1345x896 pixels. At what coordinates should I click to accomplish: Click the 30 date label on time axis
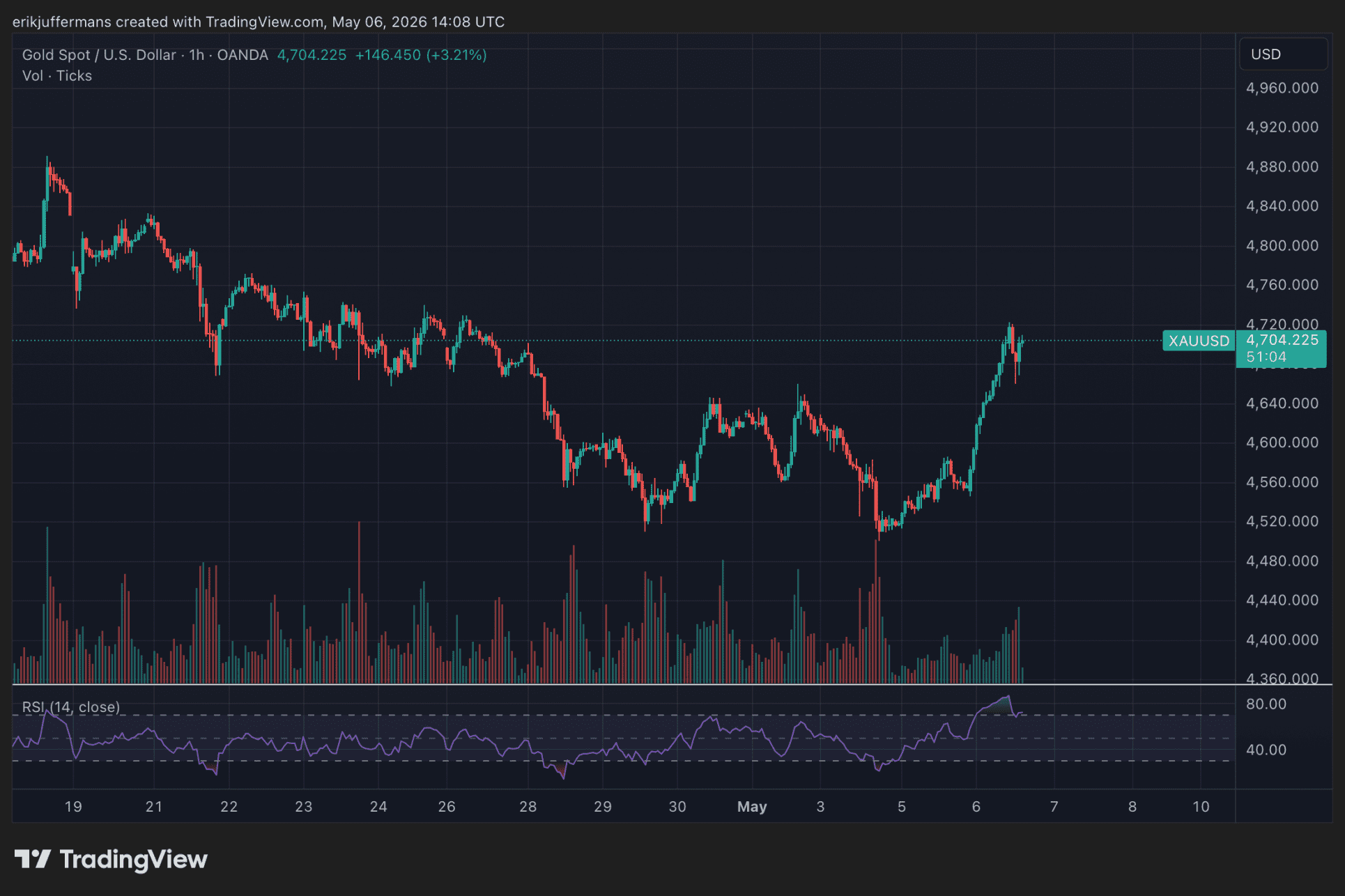pos(677,807)
